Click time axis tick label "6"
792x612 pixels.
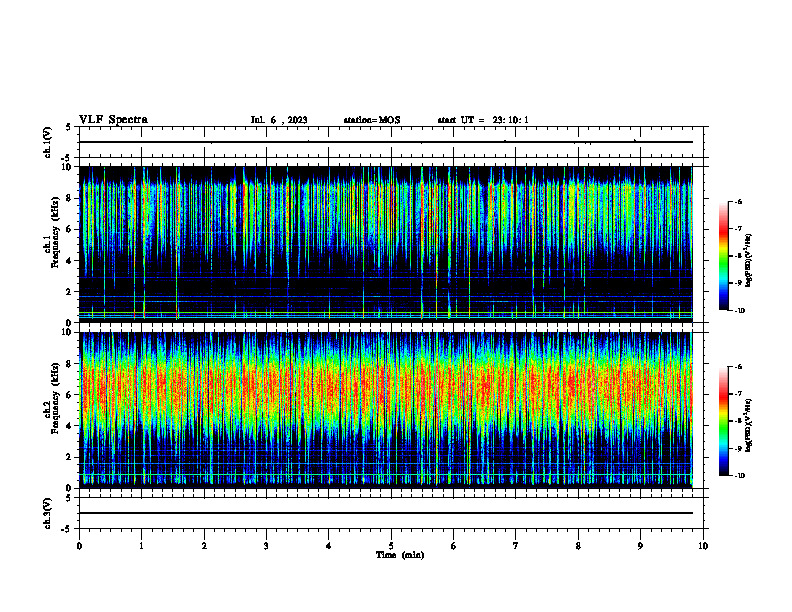454,546
